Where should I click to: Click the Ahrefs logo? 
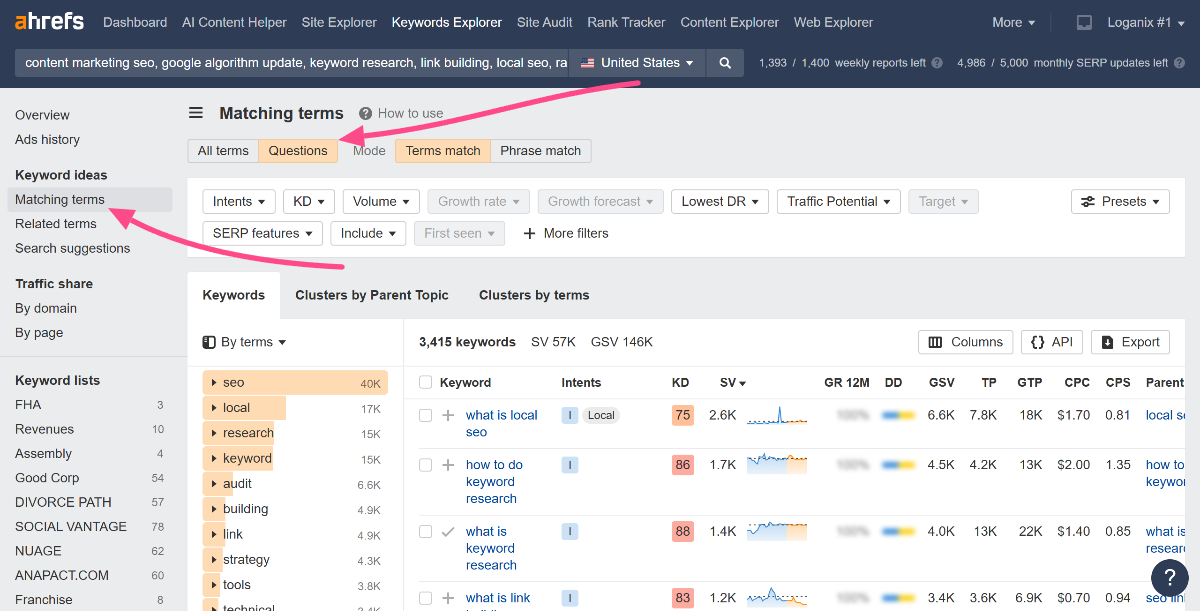49,22
